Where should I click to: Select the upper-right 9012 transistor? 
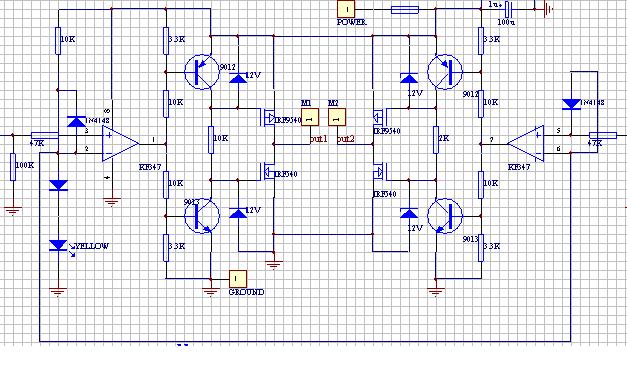pyautogui.click(x=445, y=72)
